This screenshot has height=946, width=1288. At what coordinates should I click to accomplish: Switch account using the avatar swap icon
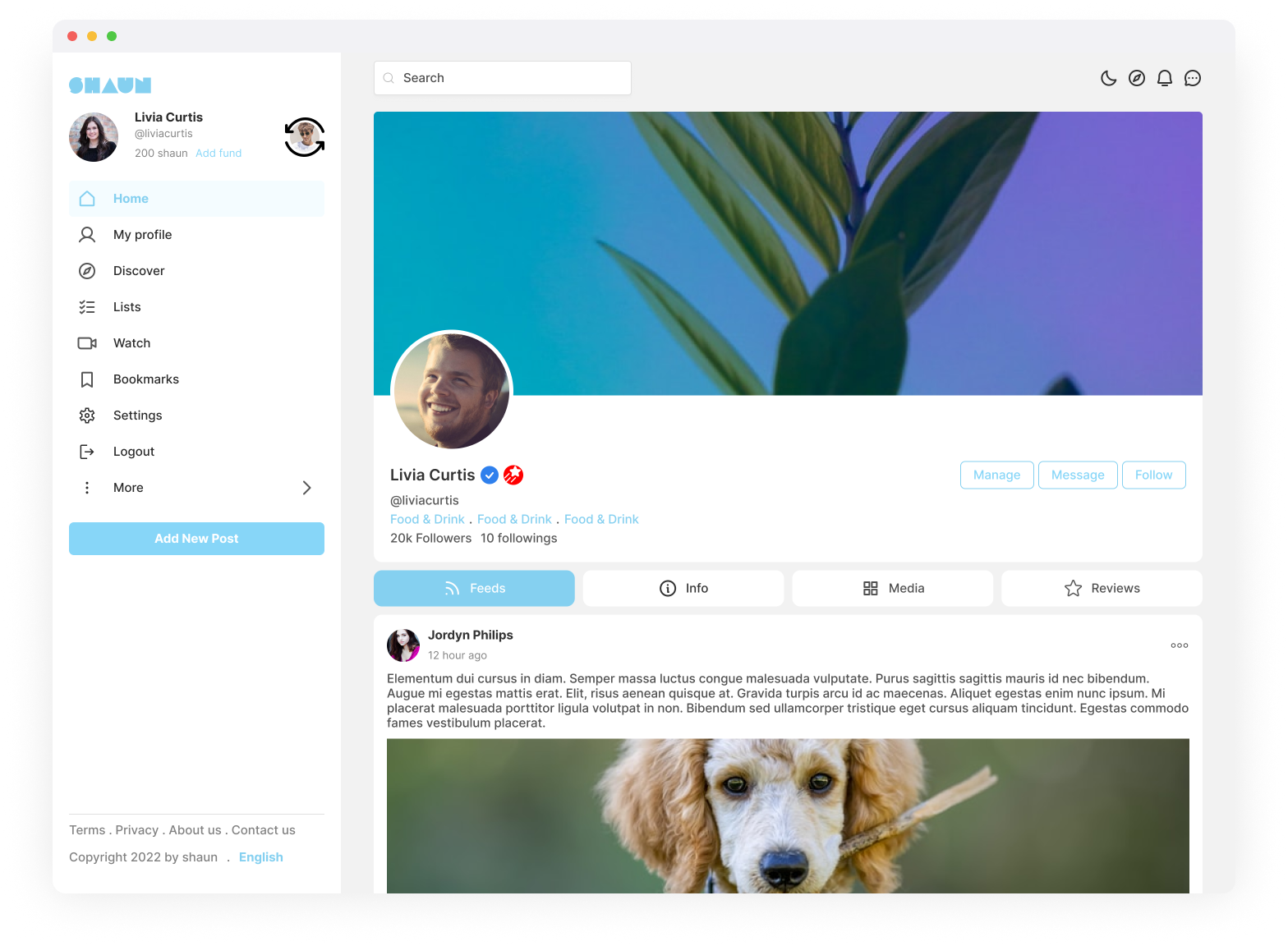tap(305, 137)
